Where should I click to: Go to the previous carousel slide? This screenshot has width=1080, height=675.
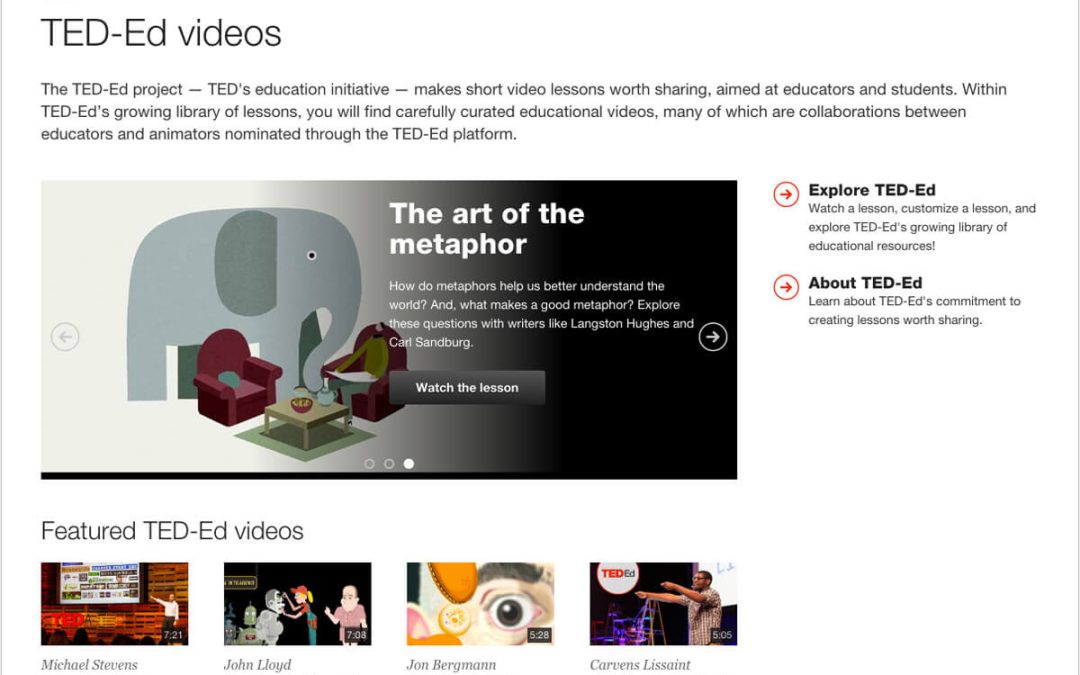pos(65,337)
